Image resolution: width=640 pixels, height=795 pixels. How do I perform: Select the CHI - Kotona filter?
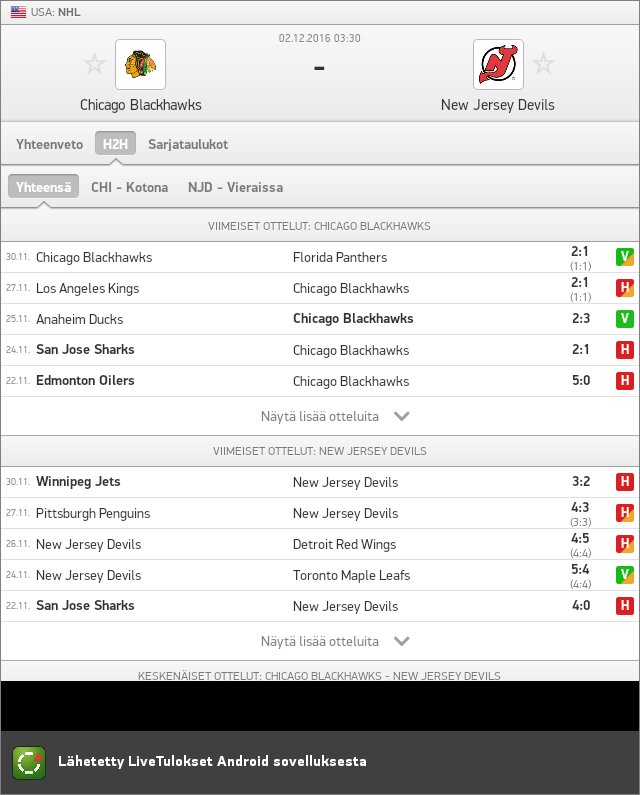click(129, 187)
